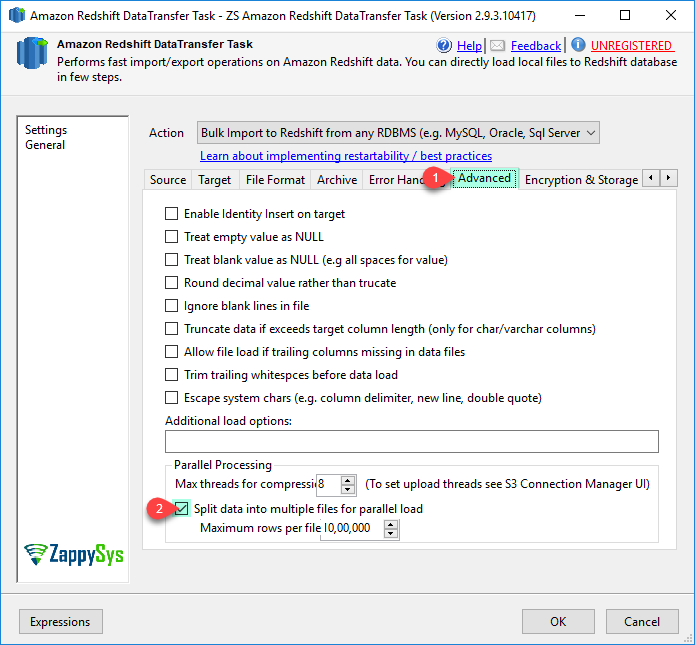Maximize the dialog window

(625, 16)
